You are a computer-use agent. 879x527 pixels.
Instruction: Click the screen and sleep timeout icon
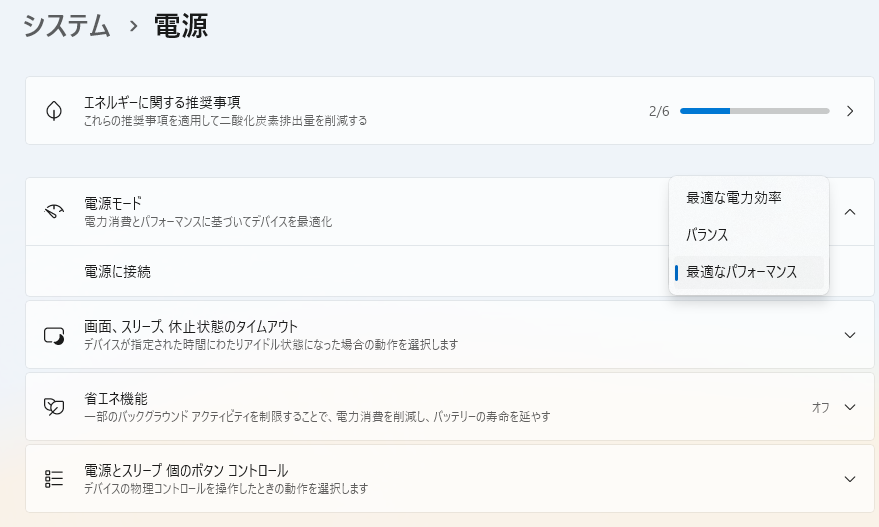pyautogui.click(x=54, y=335)
